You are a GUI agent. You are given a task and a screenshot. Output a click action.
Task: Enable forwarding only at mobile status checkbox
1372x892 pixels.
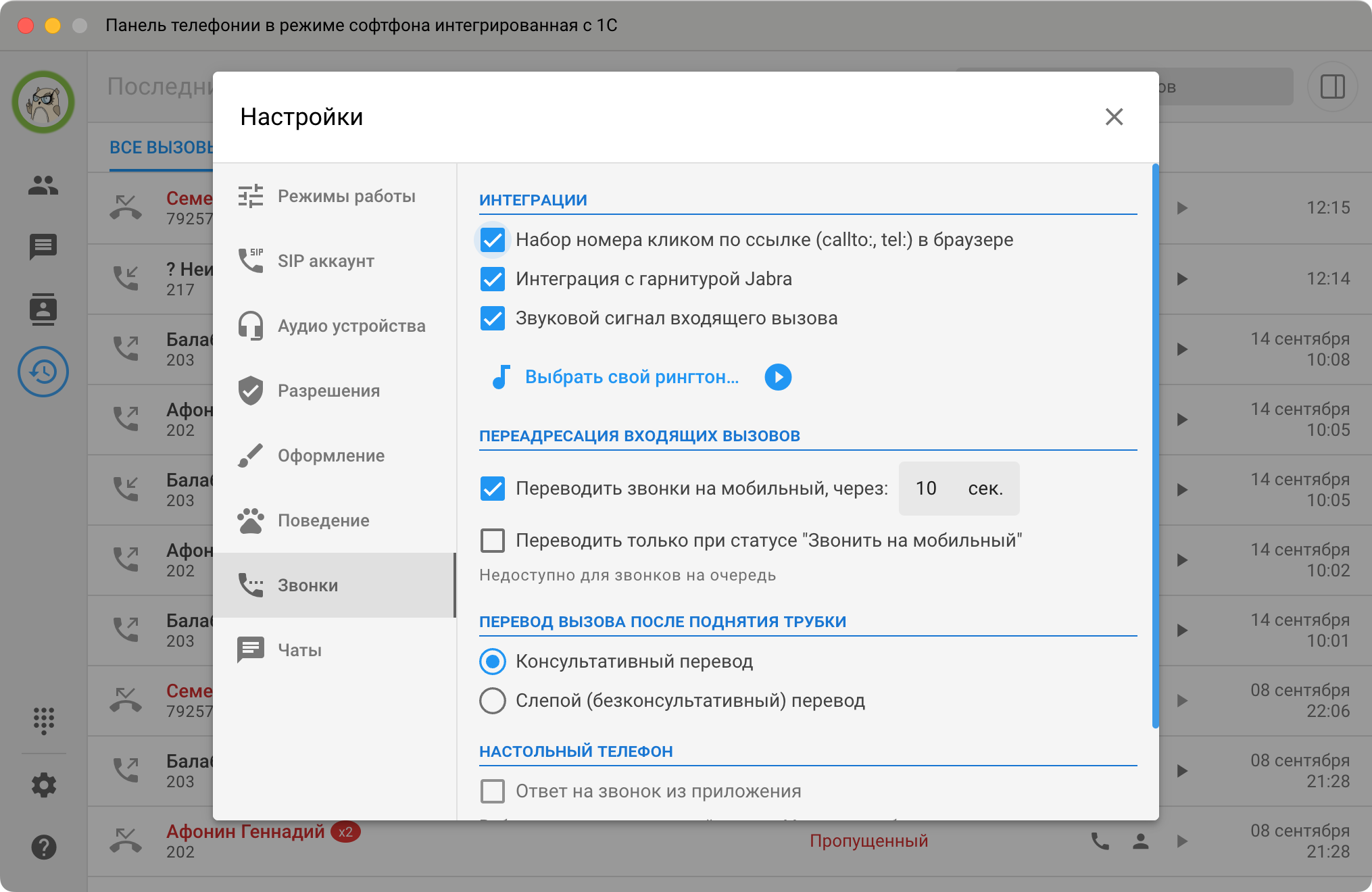coord(493,541)
